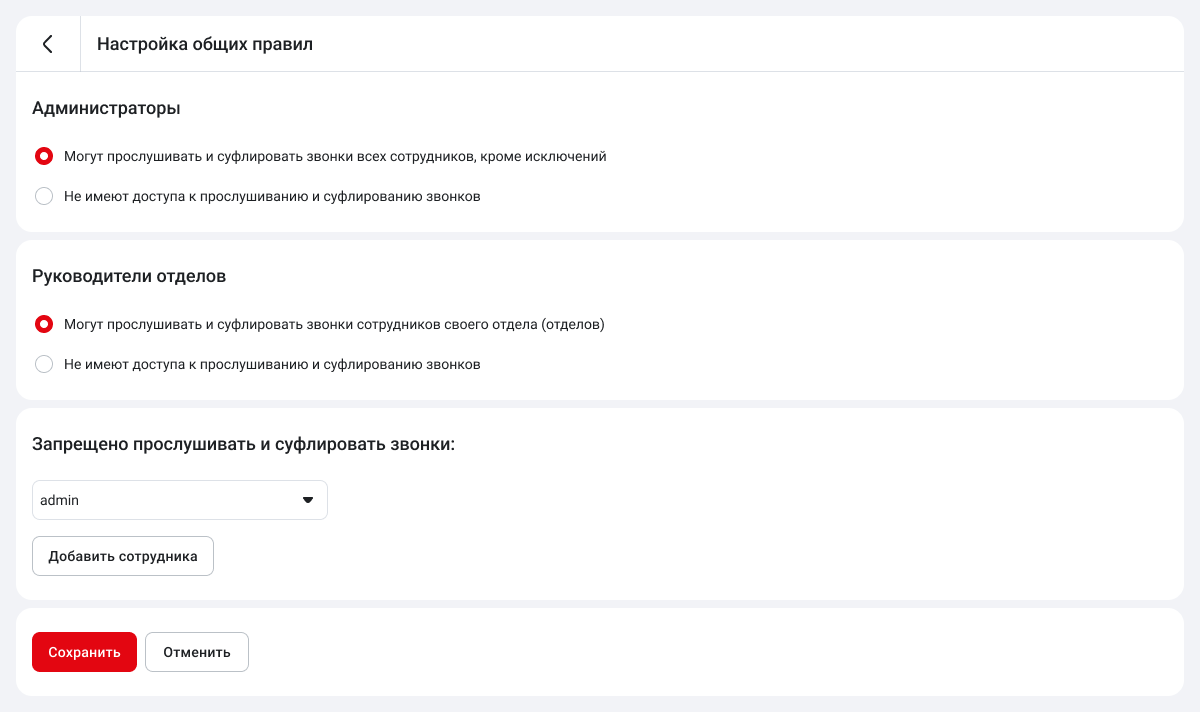1200x712 pixels.
Task: Click 'Не имеют доступа' label under Администраторы
Action: [x=272, y=196]
